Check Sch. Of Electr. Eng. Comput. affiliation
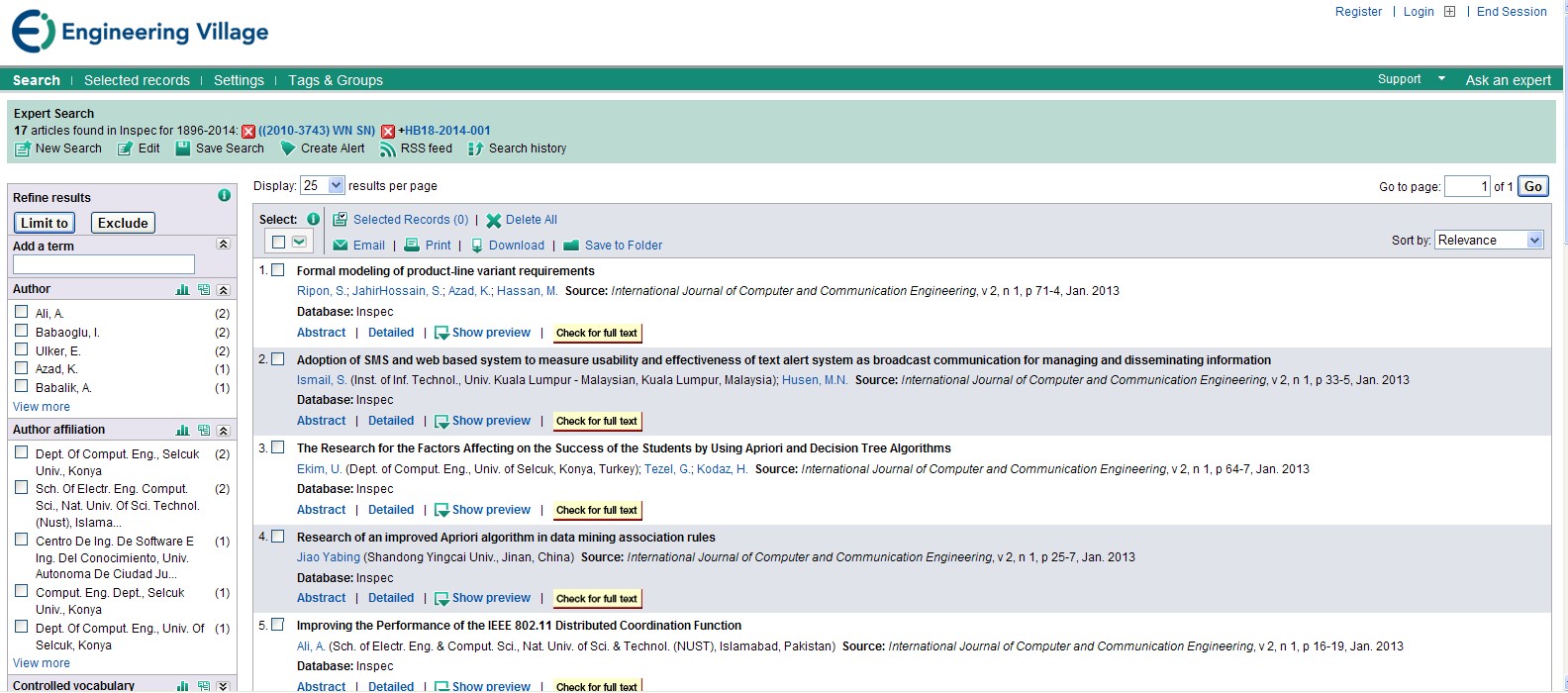The height and width of the screenshot is (693, 1568). [x=22, y=487]
